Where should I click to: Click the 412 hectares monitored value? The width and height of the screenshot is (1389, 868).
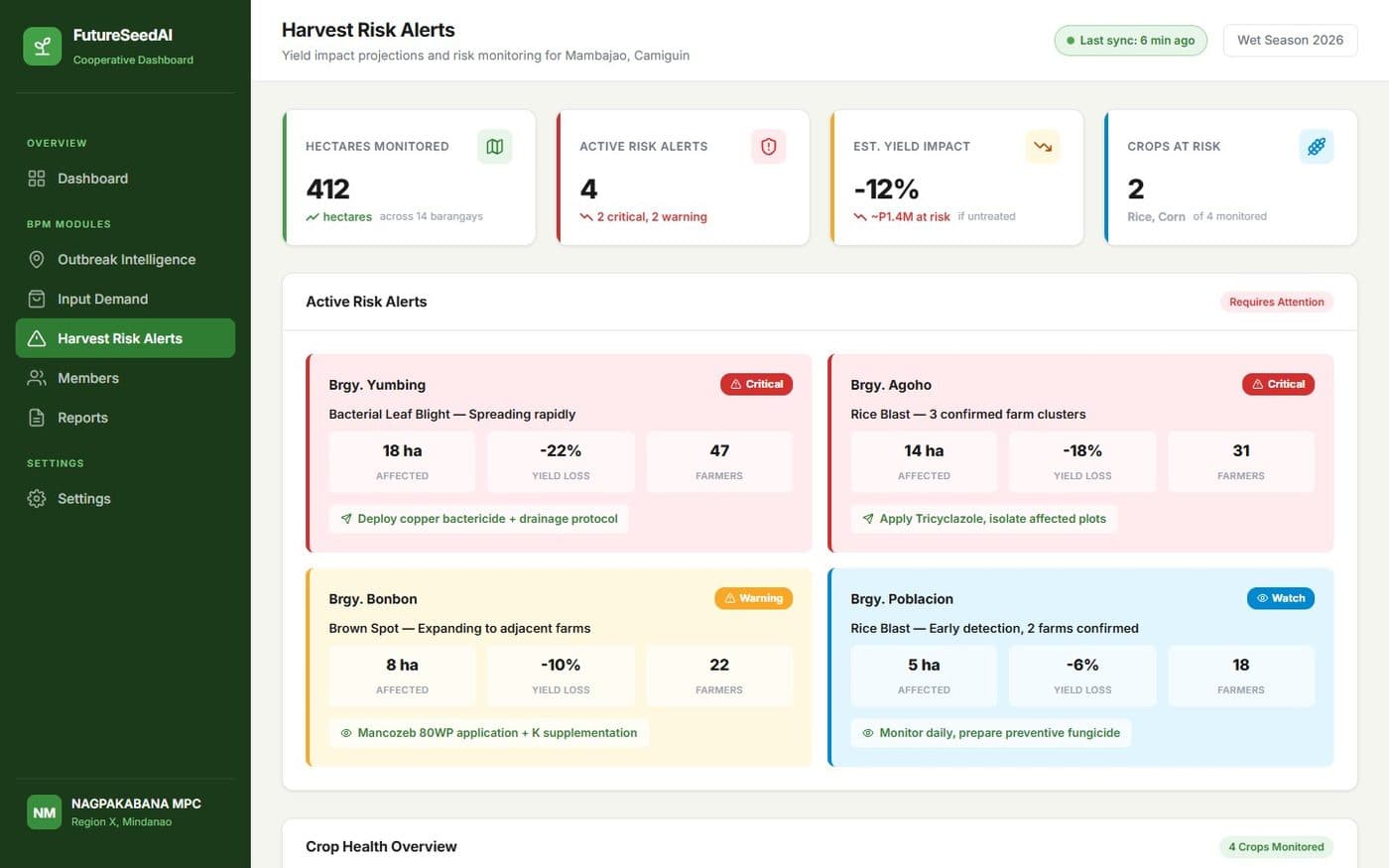click(x=327, y=188)
